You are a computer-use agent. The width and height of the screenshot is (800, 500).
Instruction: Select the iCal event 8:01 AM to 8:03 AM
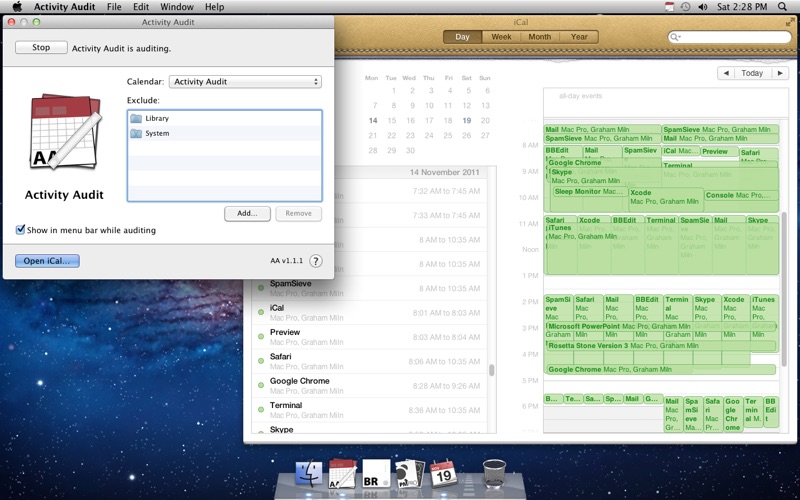pos(370,312)
